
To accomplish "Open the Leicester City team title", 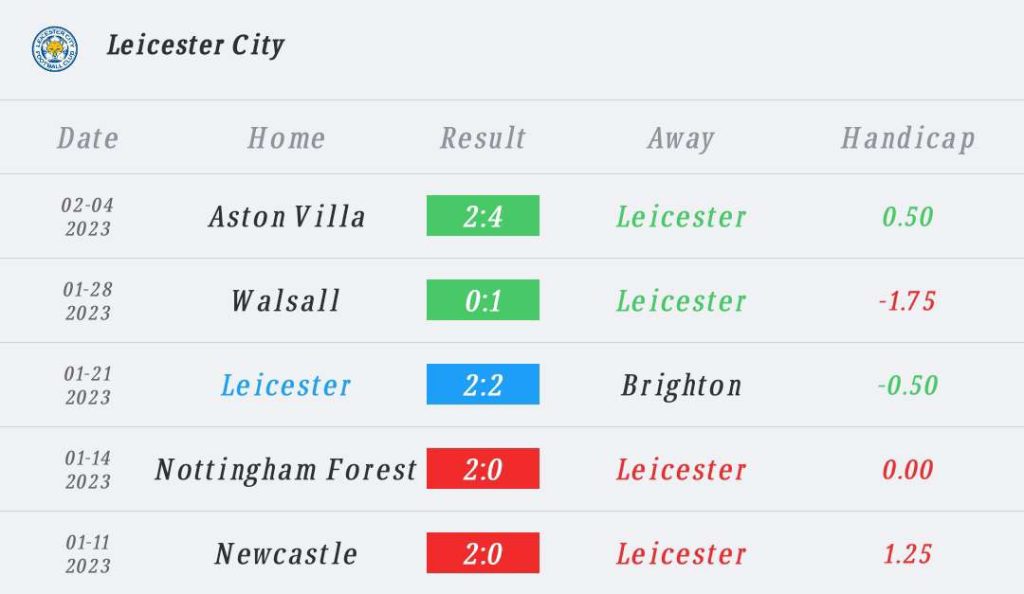I will (196, 45).
